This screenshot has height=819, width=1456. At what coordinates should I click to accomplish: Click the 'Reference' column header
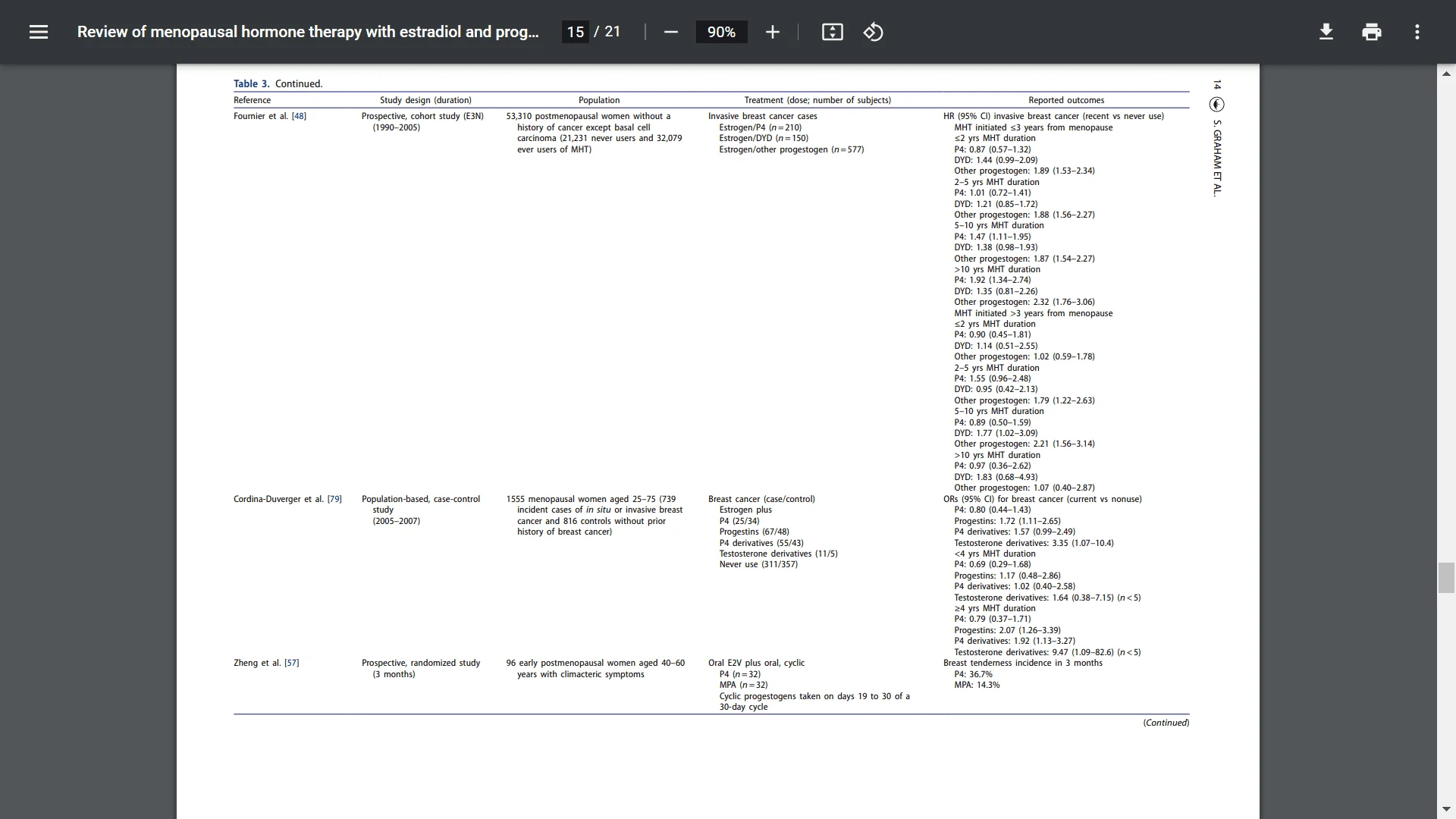tap(252, 100)
